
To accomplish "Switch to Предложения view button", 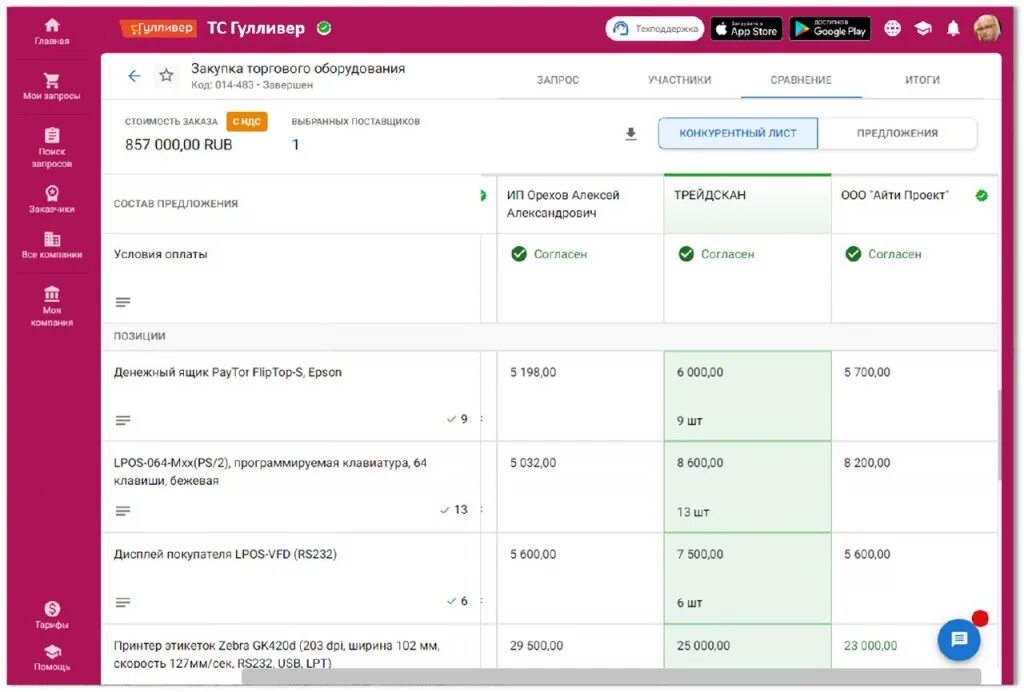I will [x=897, y=133].
